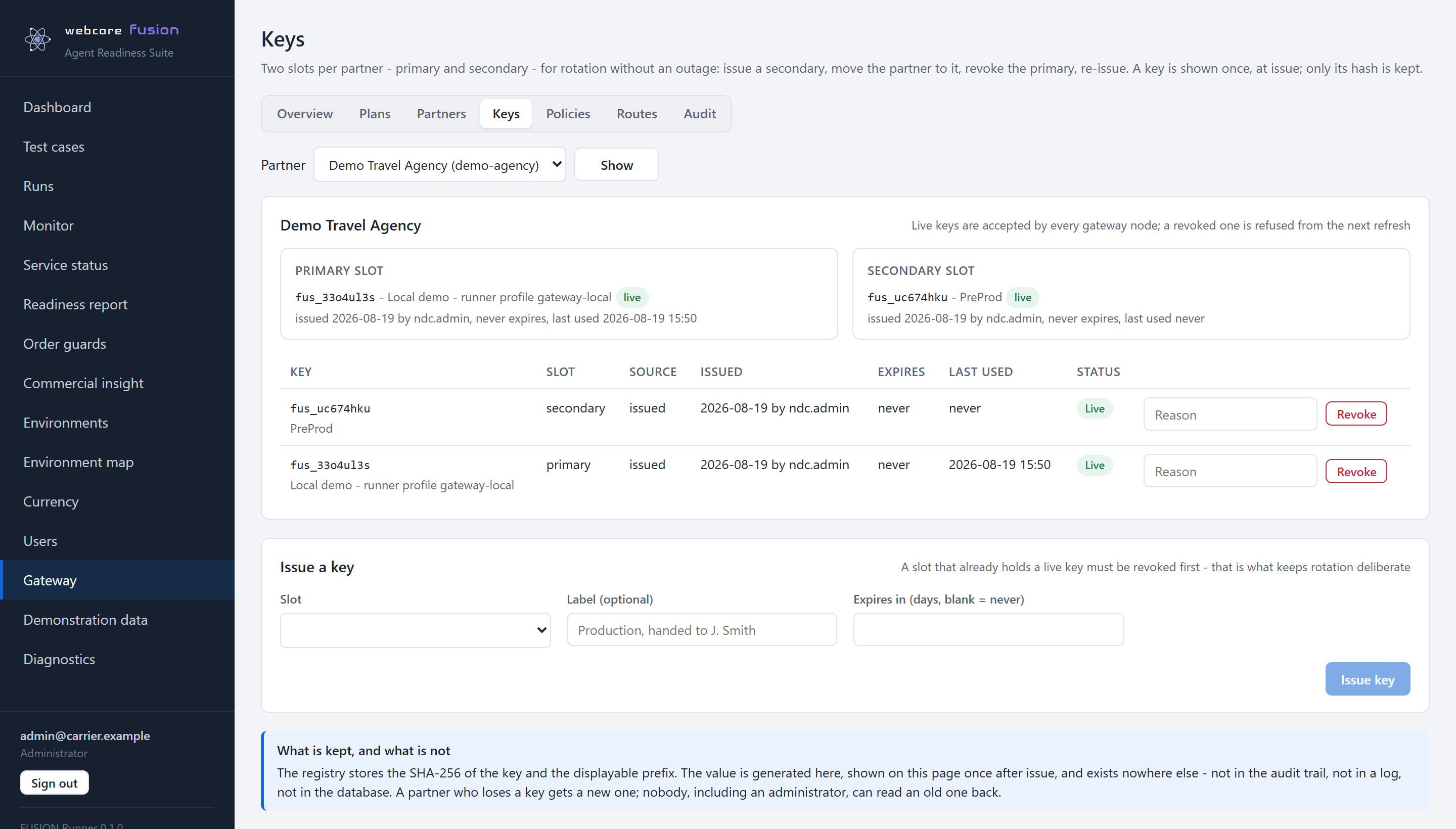
Task: Open the Runs section
Action: (38, 186)
